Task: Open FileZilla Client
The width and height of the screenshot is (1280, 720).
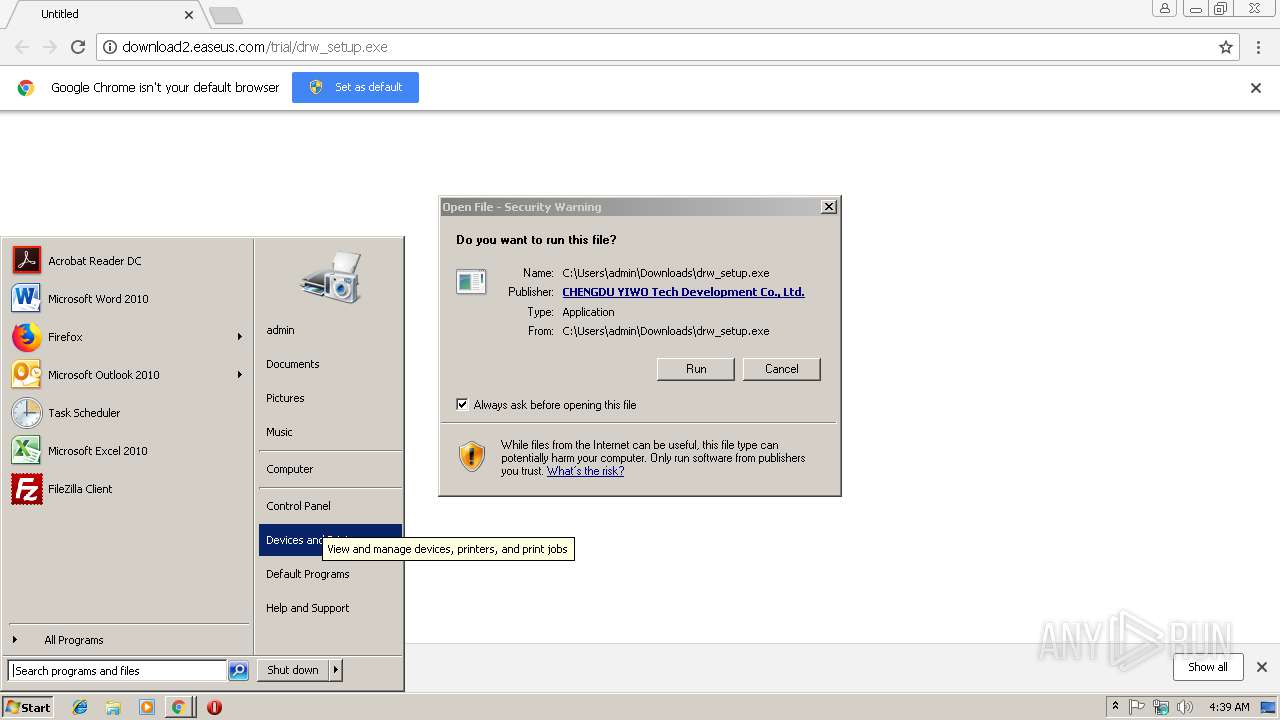Action: click(x=127, y=489)
